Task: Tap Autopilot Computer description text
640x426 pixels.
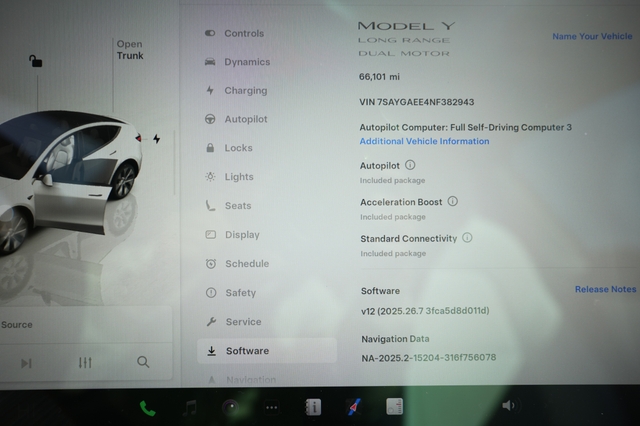Action: [x=466, y=127]
